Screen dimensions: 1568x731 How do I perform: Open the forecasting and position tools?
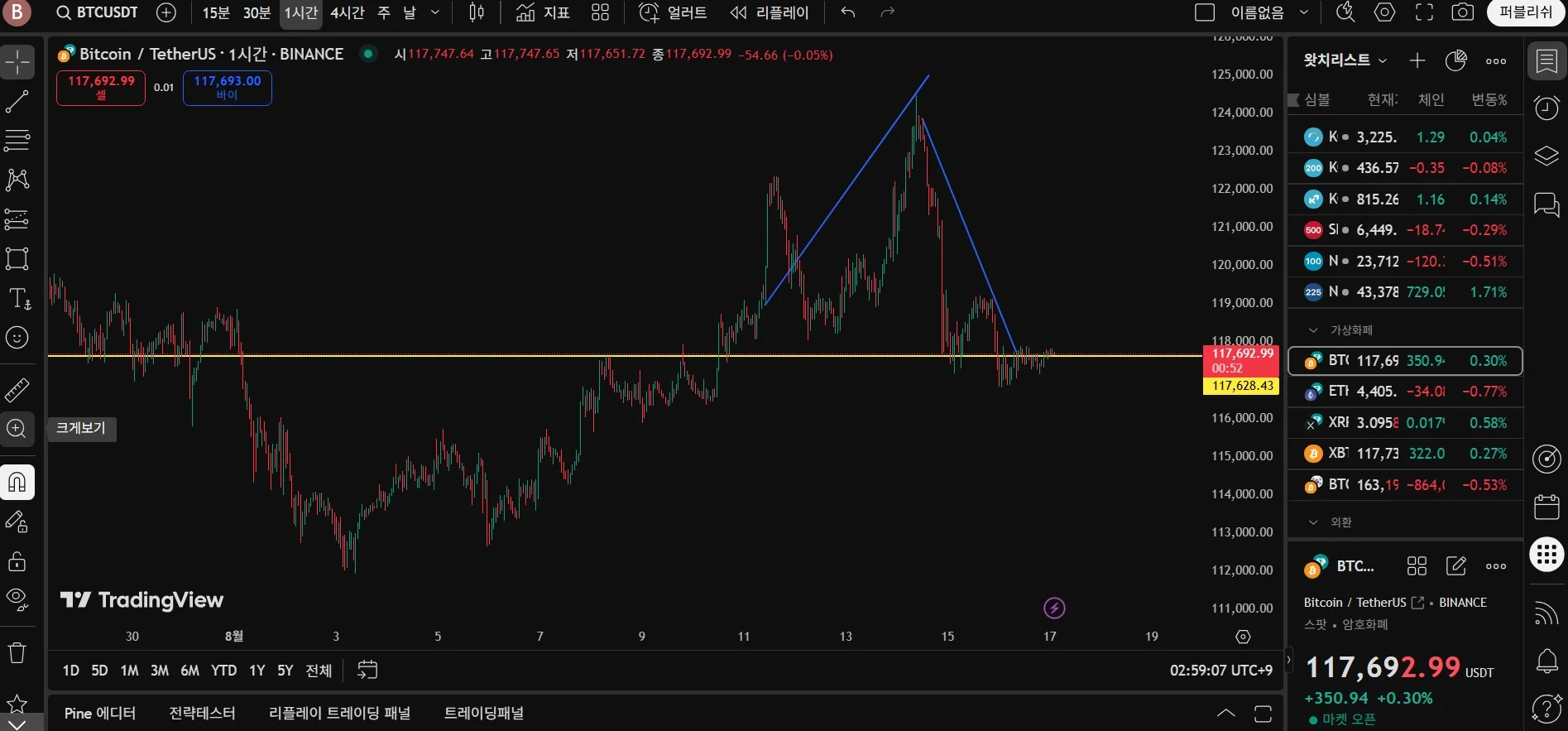click(x=17, y=219)
